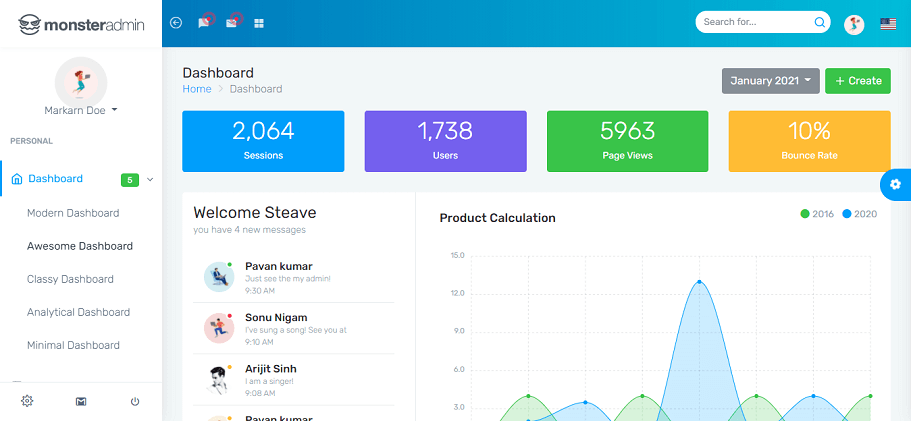The image size is (911, 421).
Task: Collapse sidebar with the back arrow icon
Action: point(175,23)
